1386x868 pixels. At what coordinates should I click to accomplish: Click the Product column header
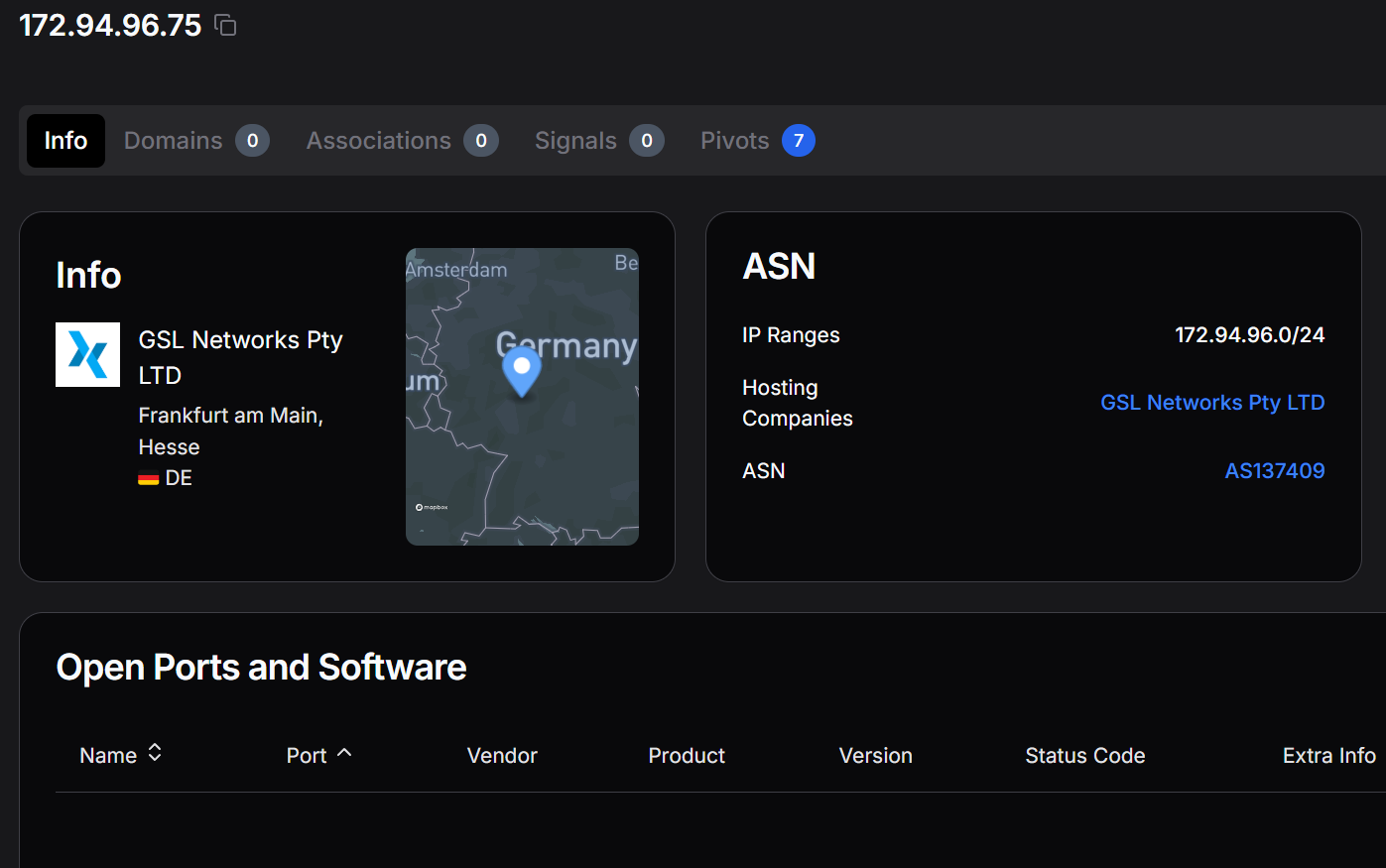pos(687,756)
